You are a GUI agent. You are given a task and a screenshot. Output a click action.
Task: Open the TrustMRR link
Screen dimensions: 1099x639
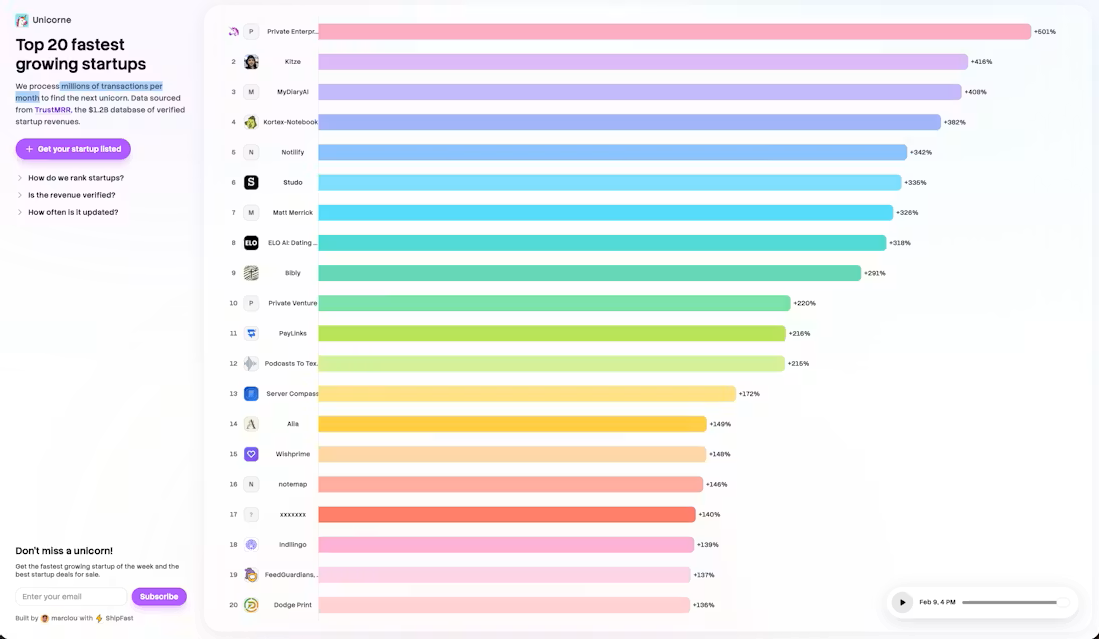point(53,110)
